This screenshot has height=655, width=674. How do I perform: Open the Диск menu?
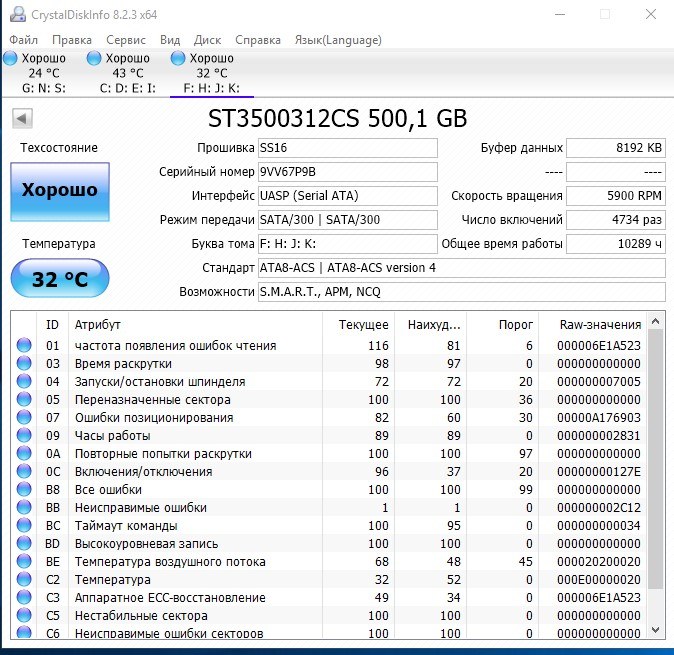click(x=207, y=40)
